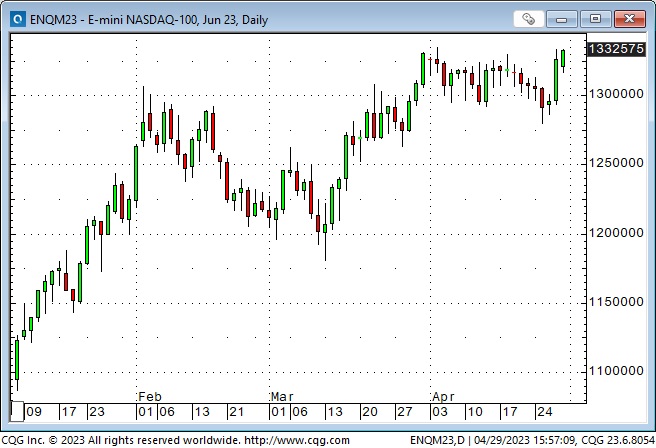Click the small box at time axis start
The image size is (656, 448).
tap(17, 411)
